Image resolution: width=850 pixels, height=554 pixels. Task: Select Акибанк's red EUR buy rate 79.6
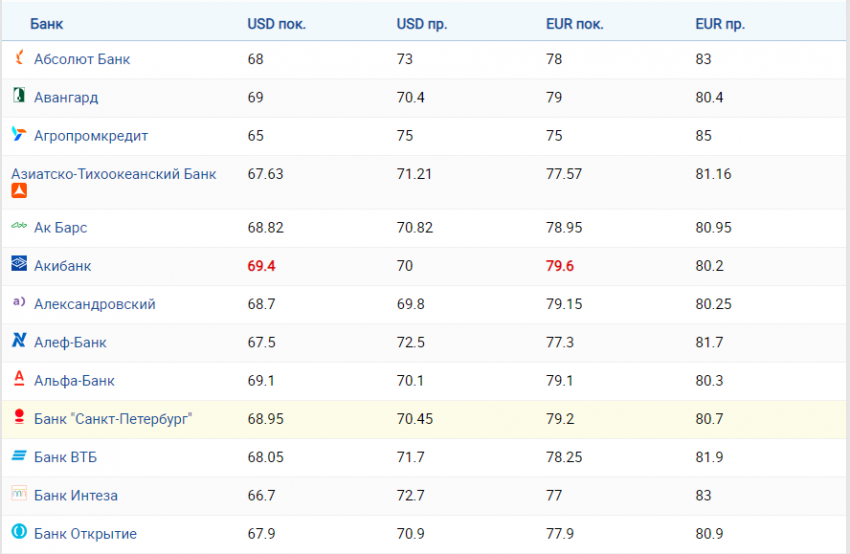560,266
